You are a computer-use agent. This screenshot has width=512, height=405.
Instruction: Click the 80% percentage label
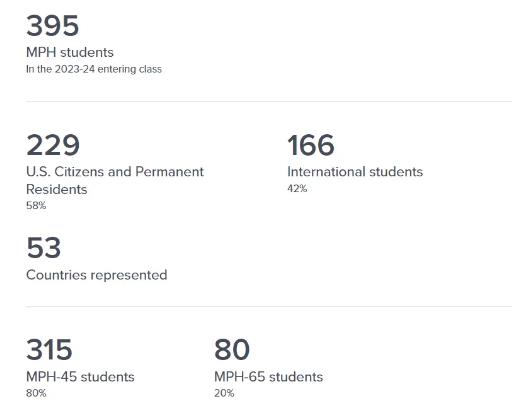36,393
